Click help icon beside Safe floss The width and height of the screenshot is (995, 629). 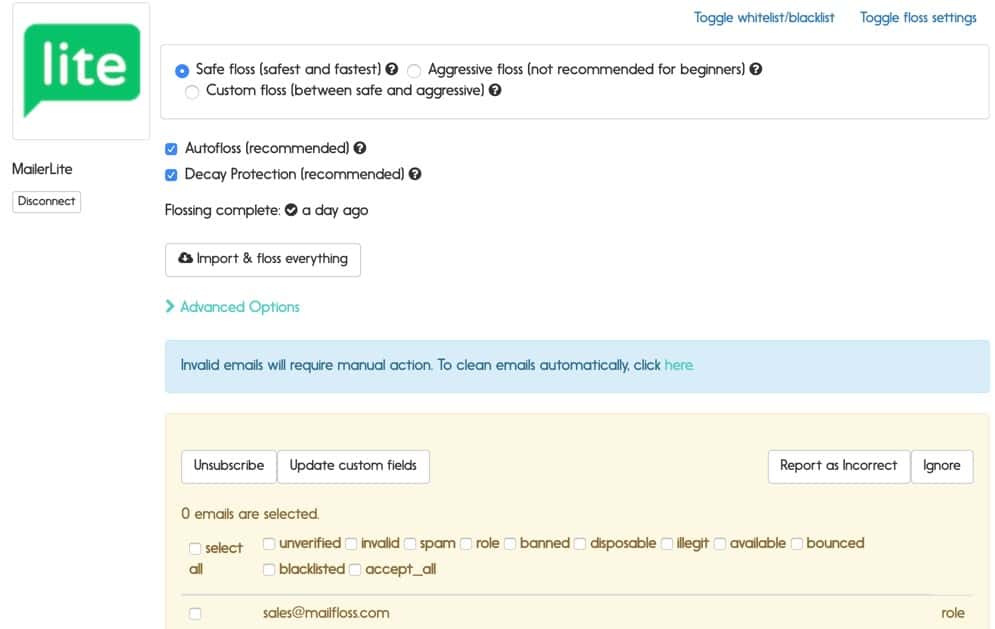pyautogui.click(x=392, y=69)
